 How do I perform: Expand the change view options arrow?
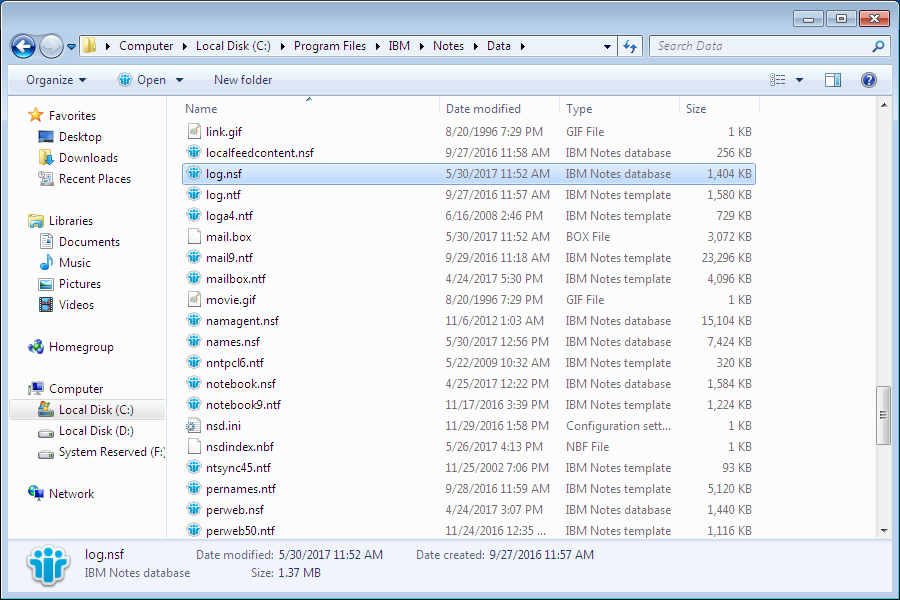click(799, 80)
